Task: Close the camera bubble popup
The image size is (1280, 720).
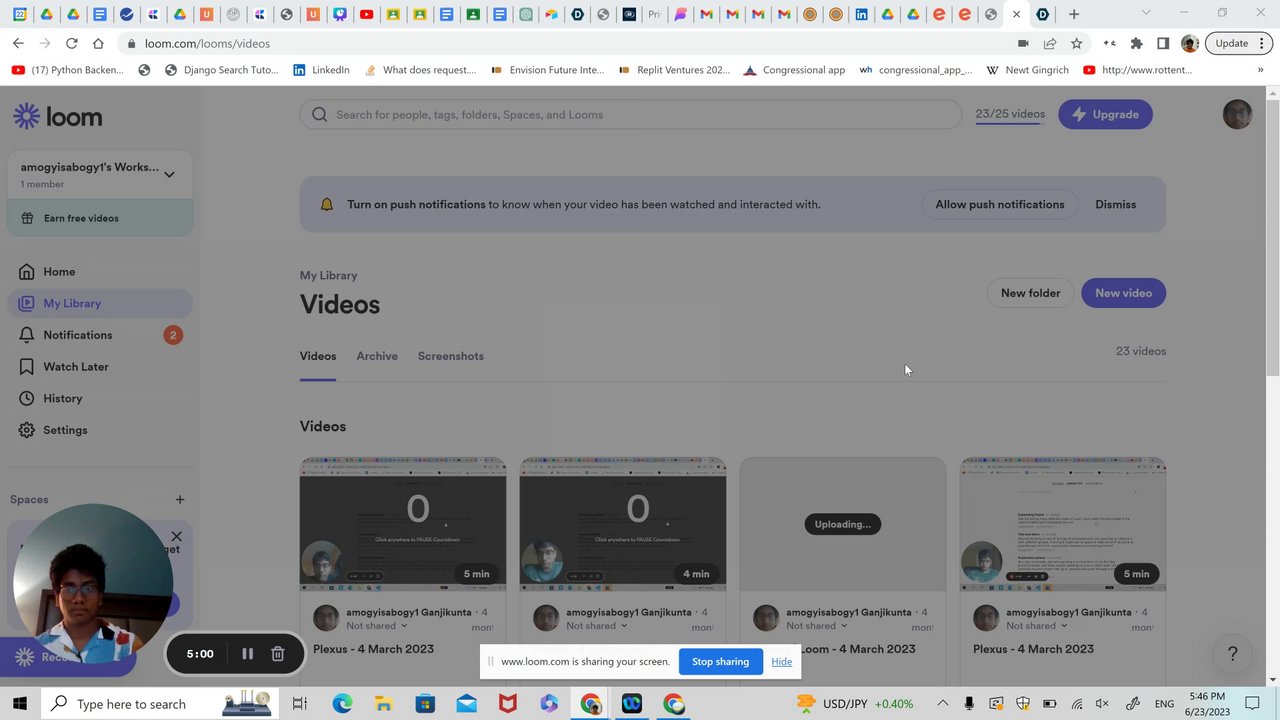Action: click(x=177, y=537)
